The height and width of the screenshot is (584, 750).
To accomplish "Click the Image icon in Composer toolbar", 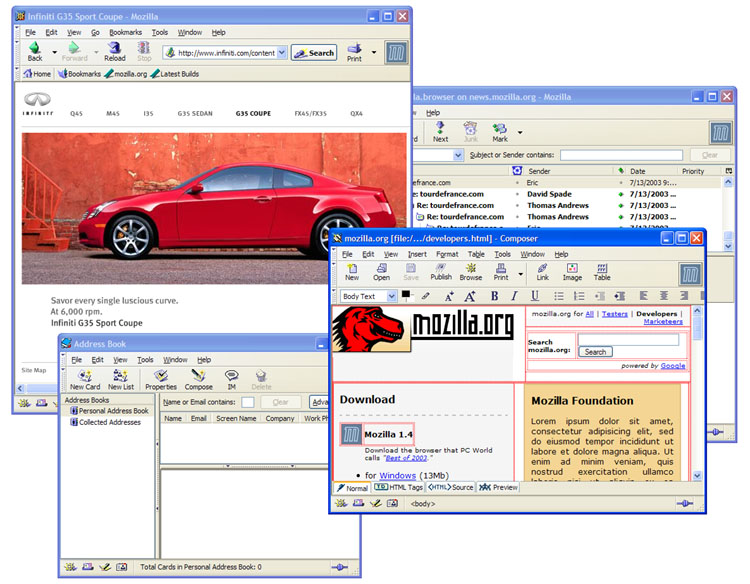I will coord(572,271).
